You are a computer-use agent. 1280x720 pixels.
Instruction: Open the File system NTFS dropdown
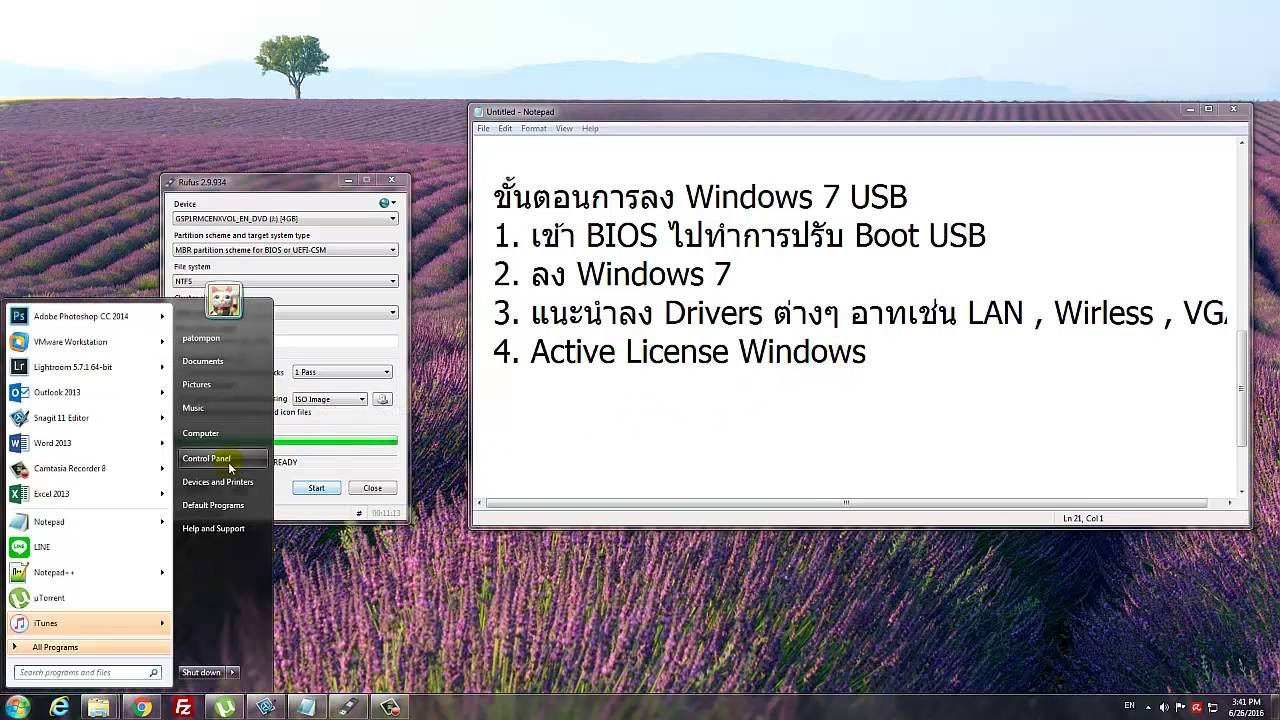tap(286, 281)
